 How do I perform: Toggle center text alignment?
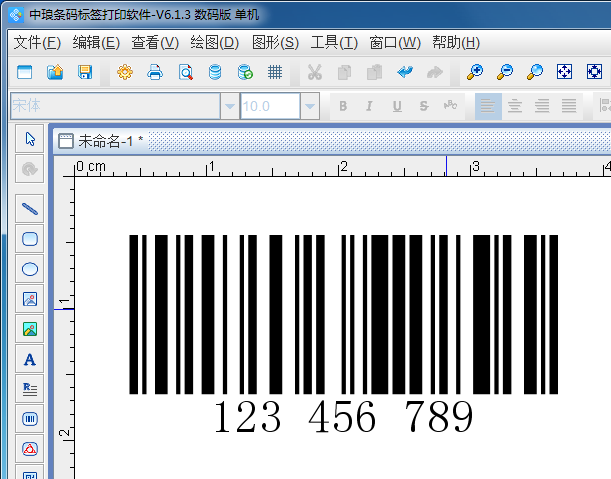(x=515, y=106)
